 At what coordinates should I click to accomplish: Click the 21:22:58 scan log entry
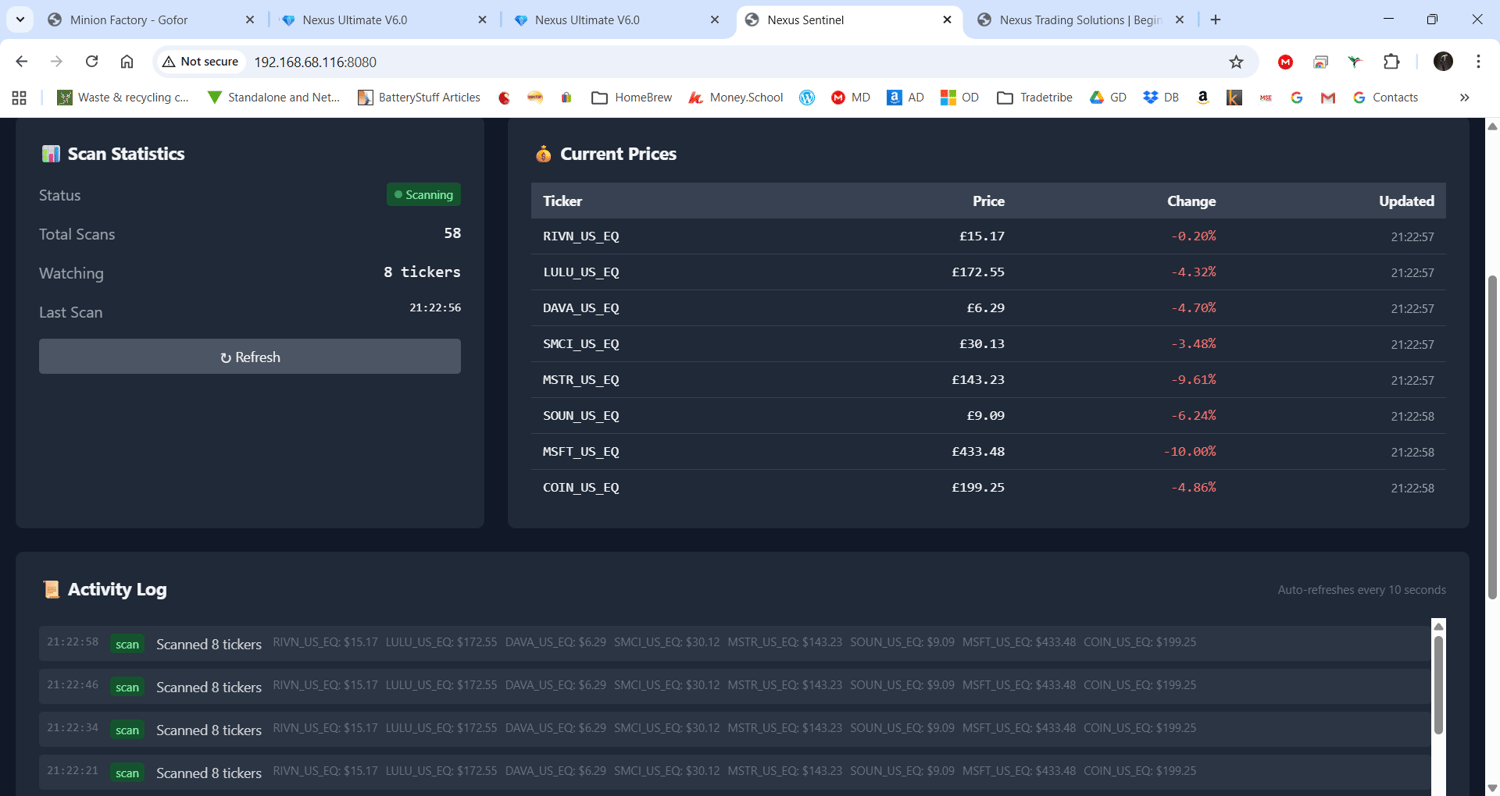(735, 643)
